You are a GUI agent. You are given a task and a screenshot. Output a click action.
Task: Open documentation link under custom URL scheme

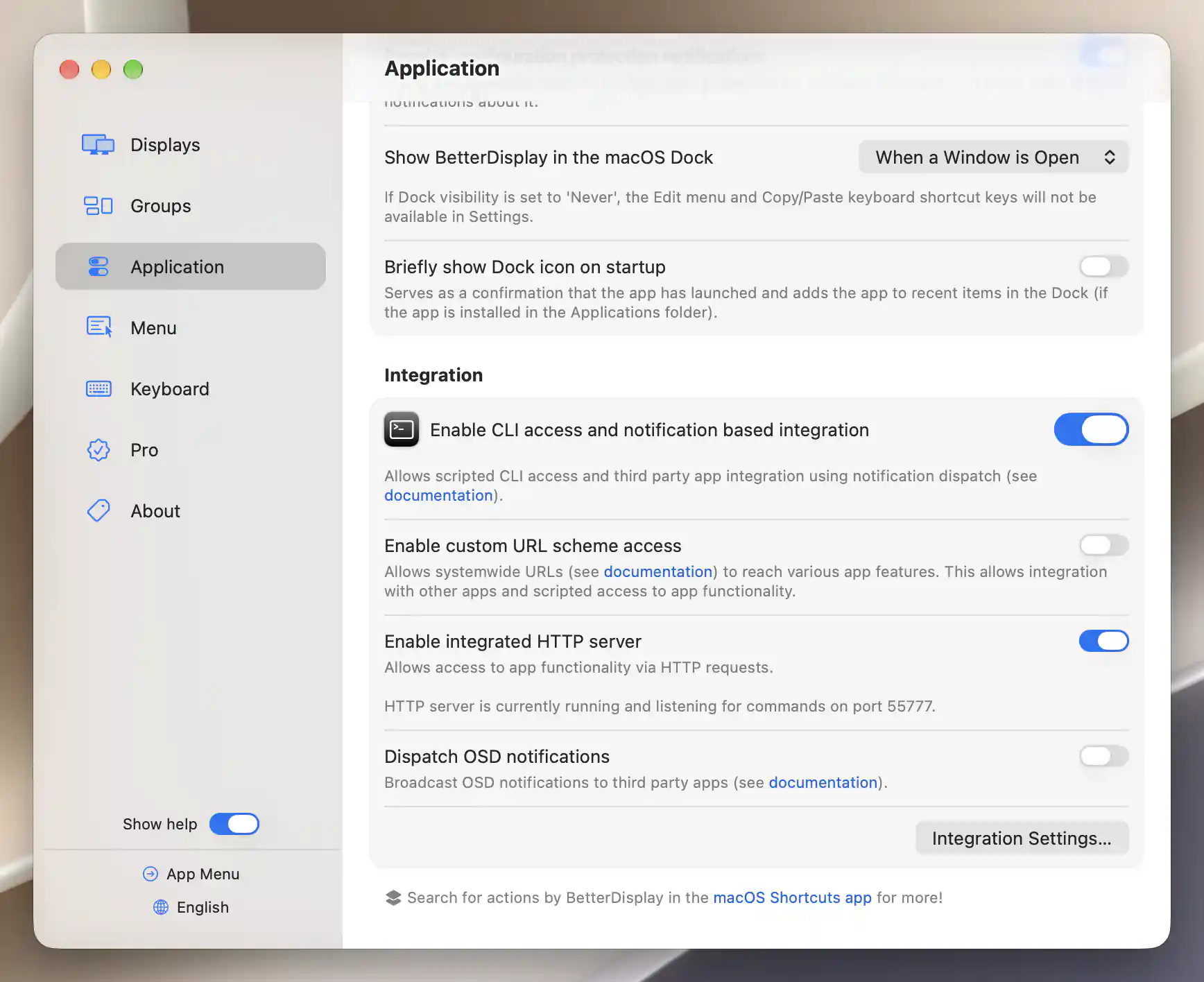click(658, 571)
